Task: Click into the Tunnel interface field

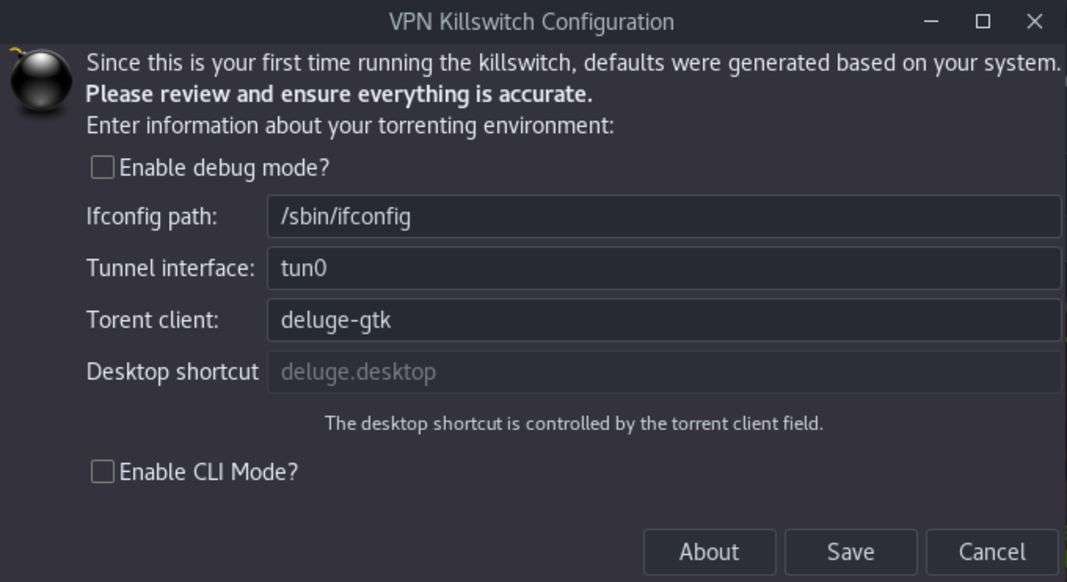Action: pyautogui.click(x=663, y=269)
